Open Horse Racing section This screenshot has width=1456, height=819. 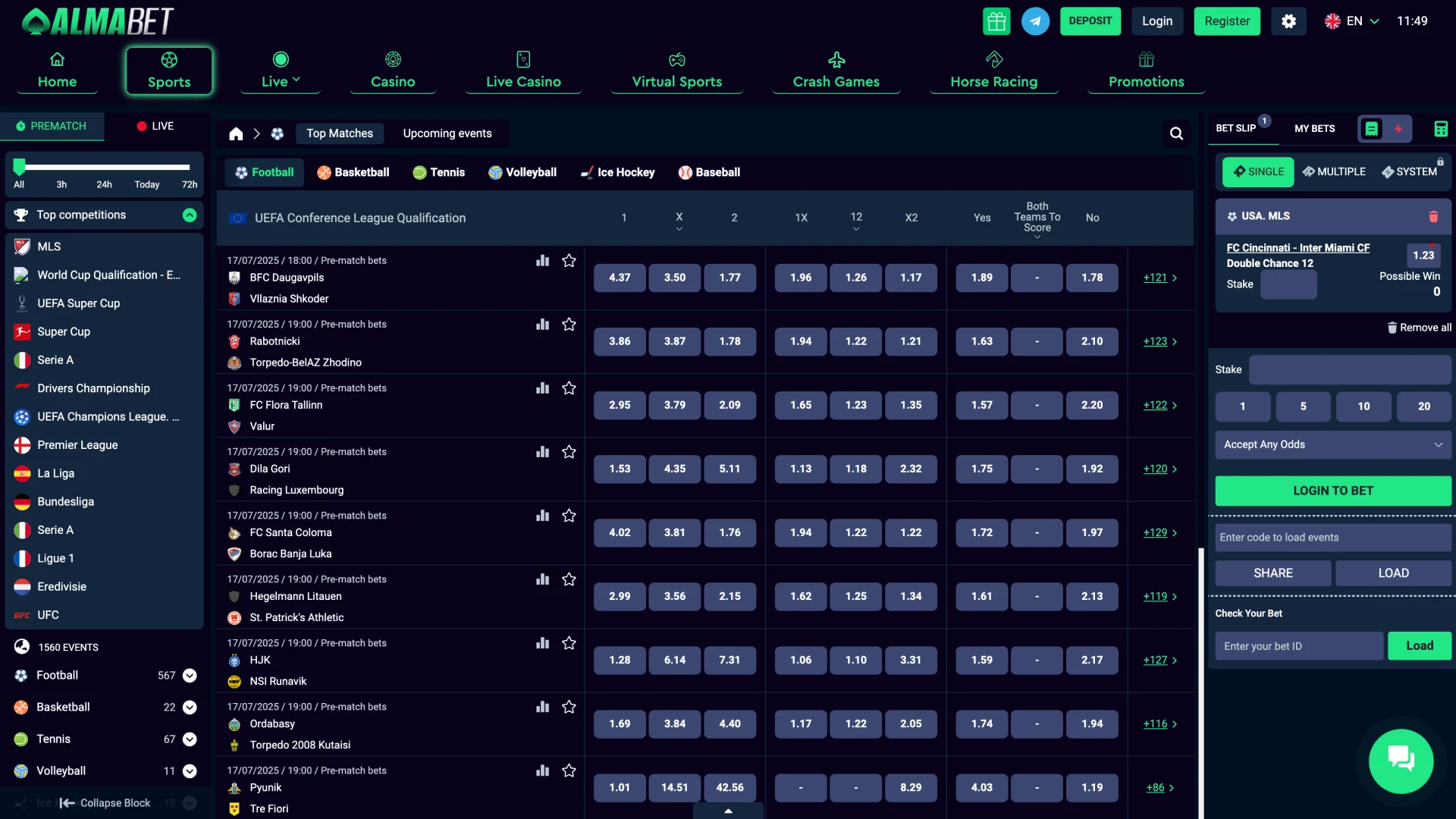(993, 71)
